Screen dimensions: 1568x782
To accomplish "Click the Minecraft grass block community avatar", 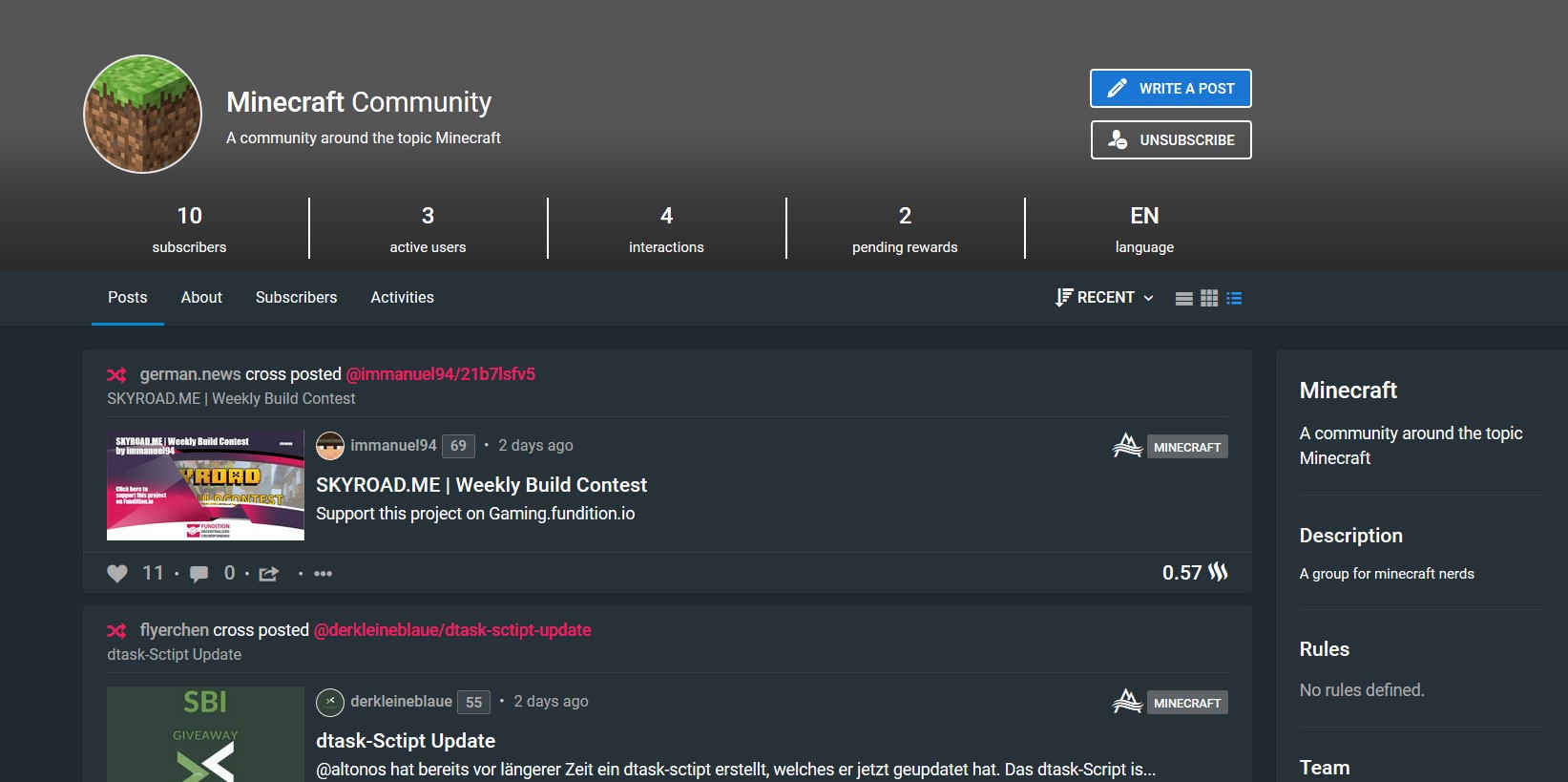I will 143,115.
